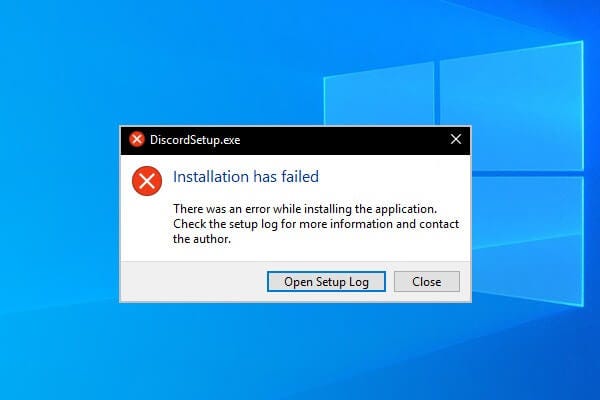
Task: Open the setup log file
Action: coord(326,282)
